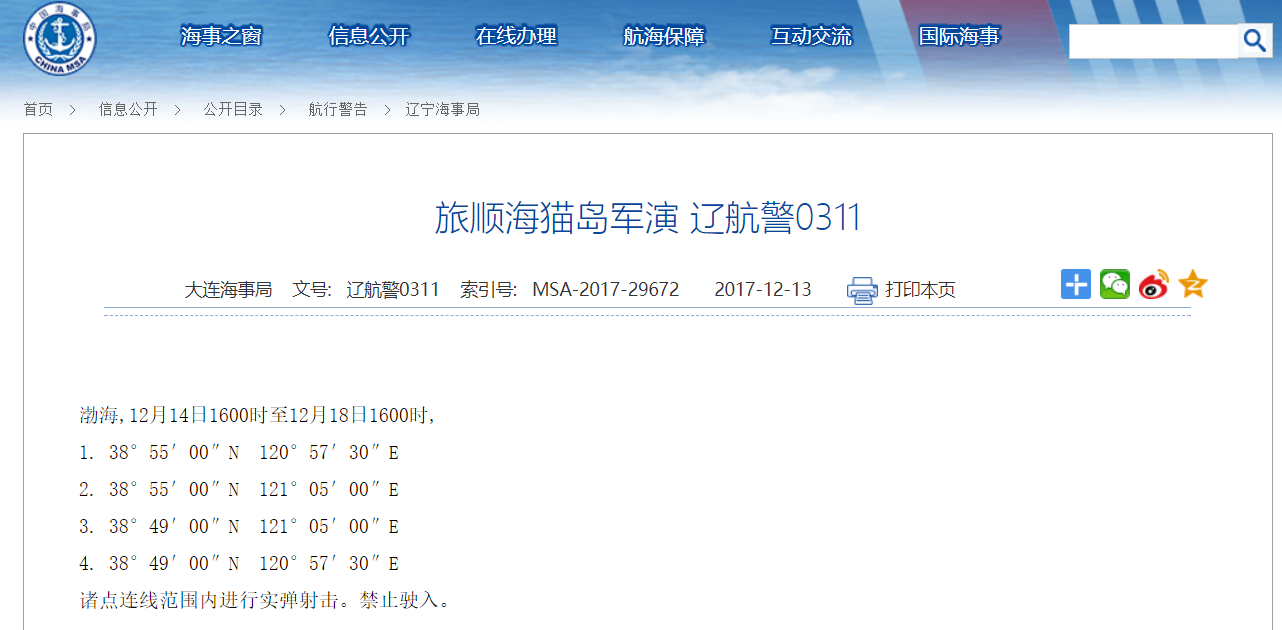Viewport: 1282px width, 630px height.
Task: Click 航行警告 breadcrumb link
Action: [x=338, y=109]
